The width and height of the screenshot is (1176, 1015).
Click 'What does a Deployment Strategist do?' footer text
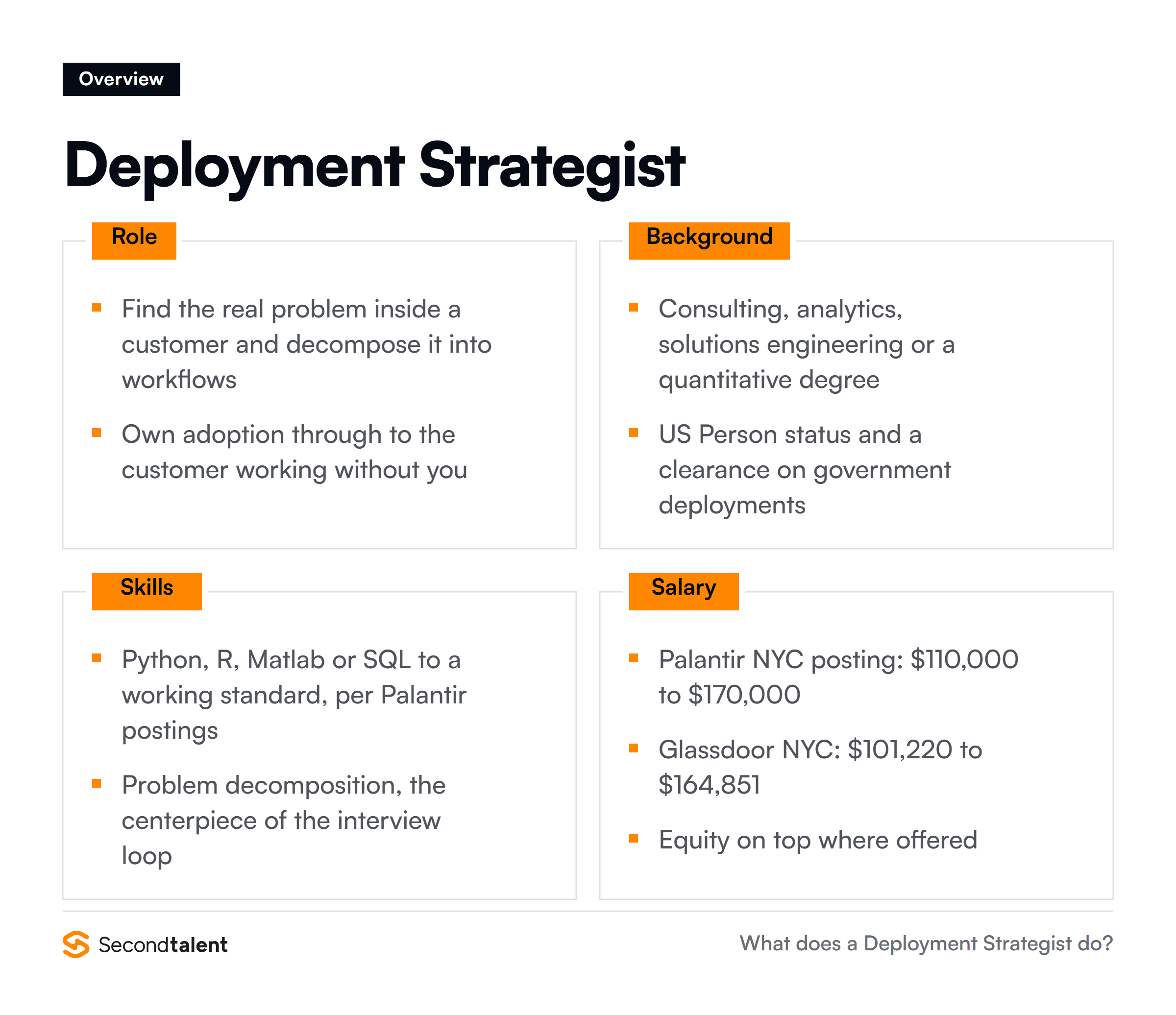coord(926,943)
